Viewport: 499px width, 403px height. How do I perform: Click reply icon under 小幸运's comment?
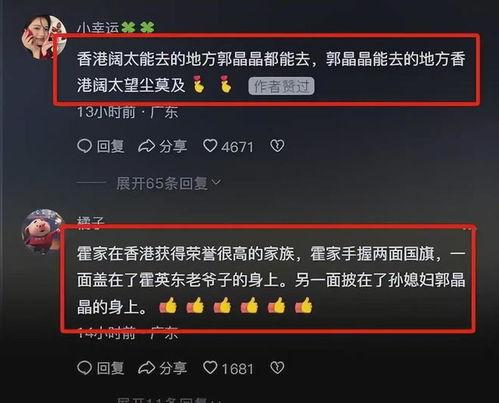(84, 146)
